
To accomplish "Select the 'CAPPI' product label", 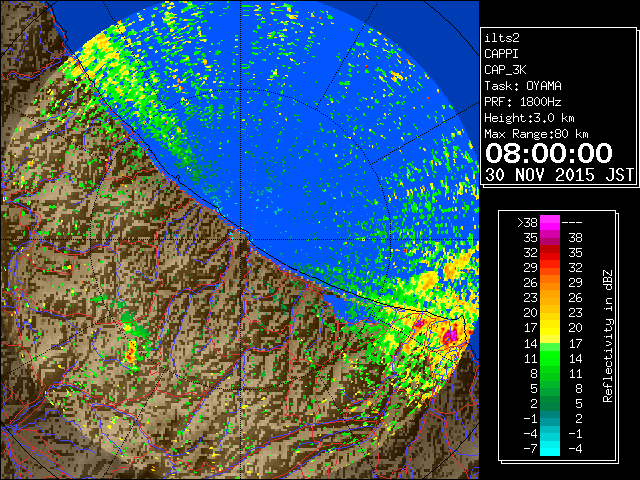I will 501,54.
